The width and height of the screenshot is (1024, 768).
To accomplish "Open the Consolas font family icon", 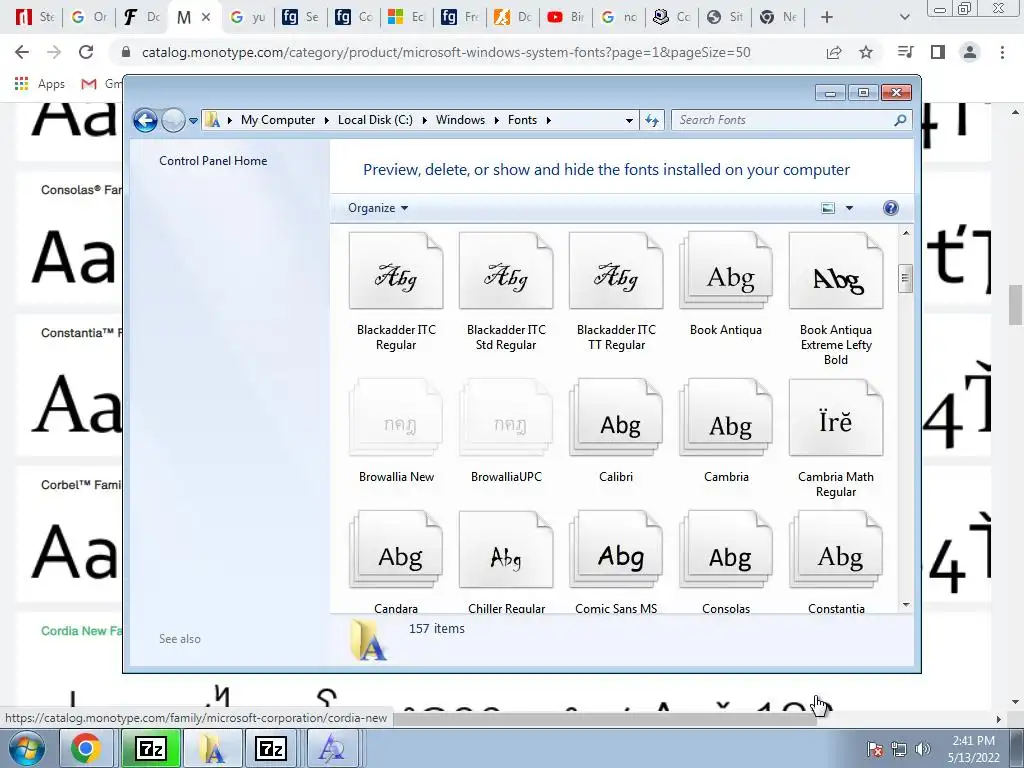I will click(726, 550).
